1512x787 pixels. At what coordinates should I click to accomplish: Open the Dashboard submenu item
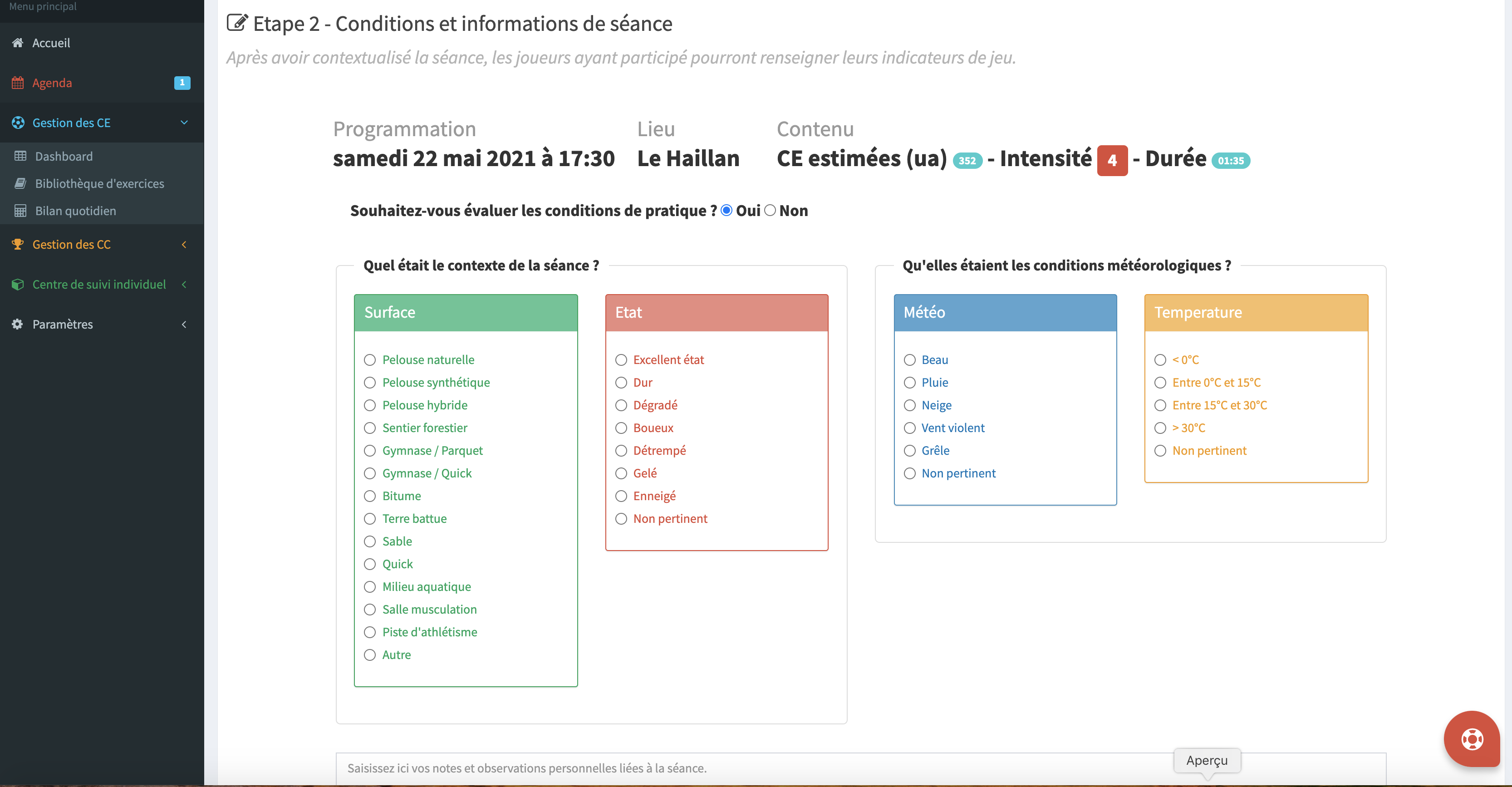point(102,156)
